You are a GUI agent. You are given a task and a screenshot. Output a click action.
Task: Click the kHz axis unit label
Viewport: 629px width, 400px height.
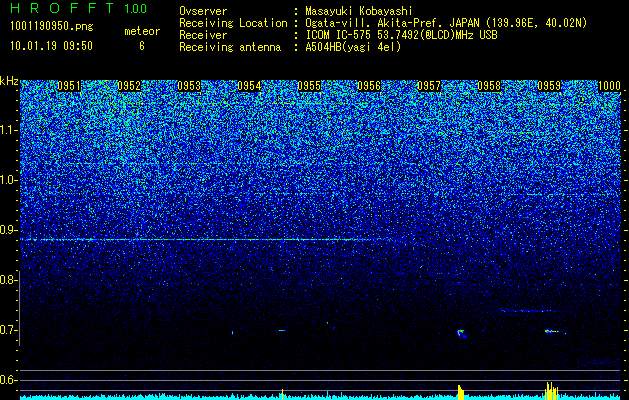[x=9, y=81]
